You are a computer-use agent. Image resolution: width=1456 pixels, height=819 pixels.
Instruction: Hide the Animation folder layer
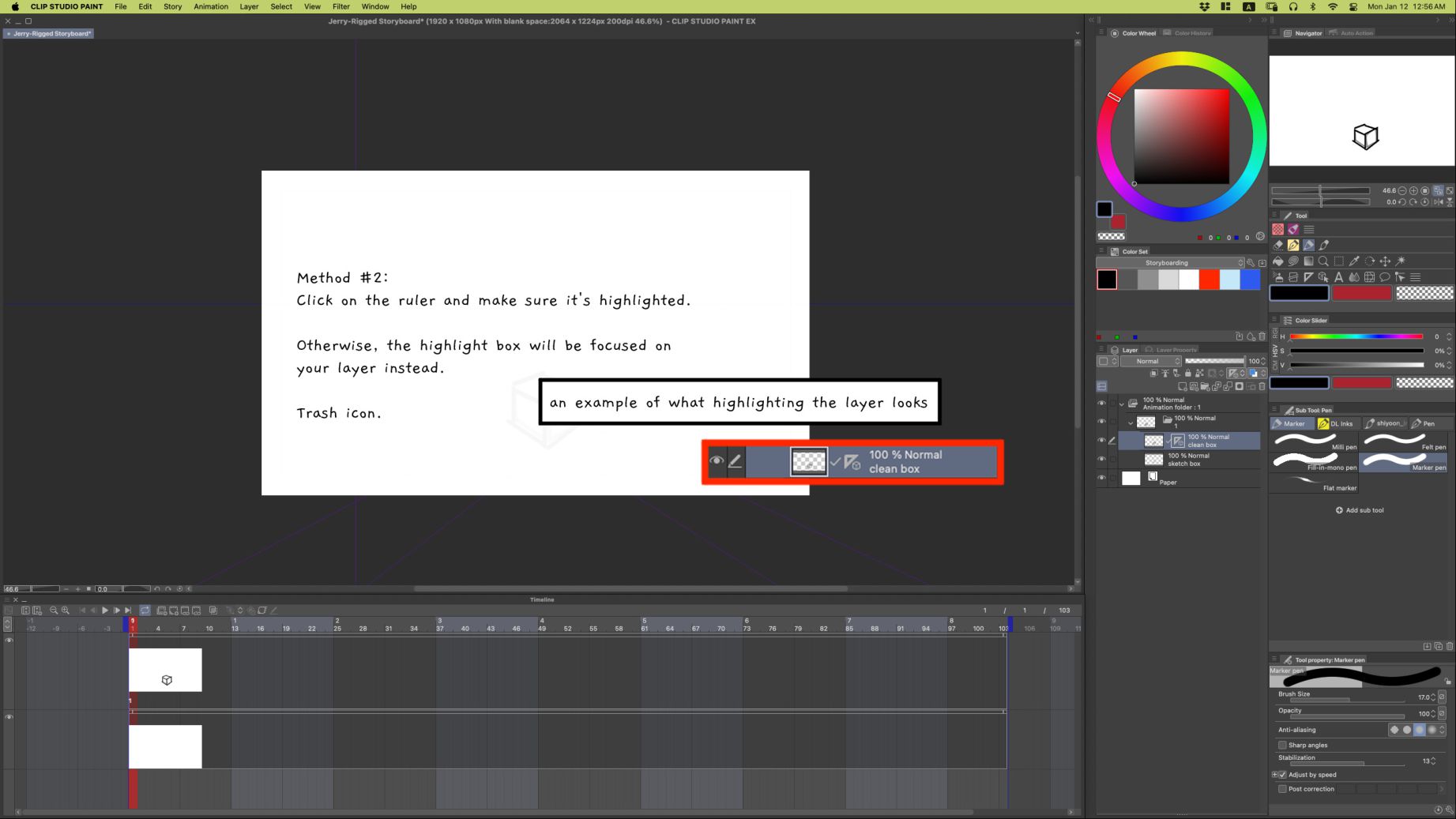[x=1101, y=404]
